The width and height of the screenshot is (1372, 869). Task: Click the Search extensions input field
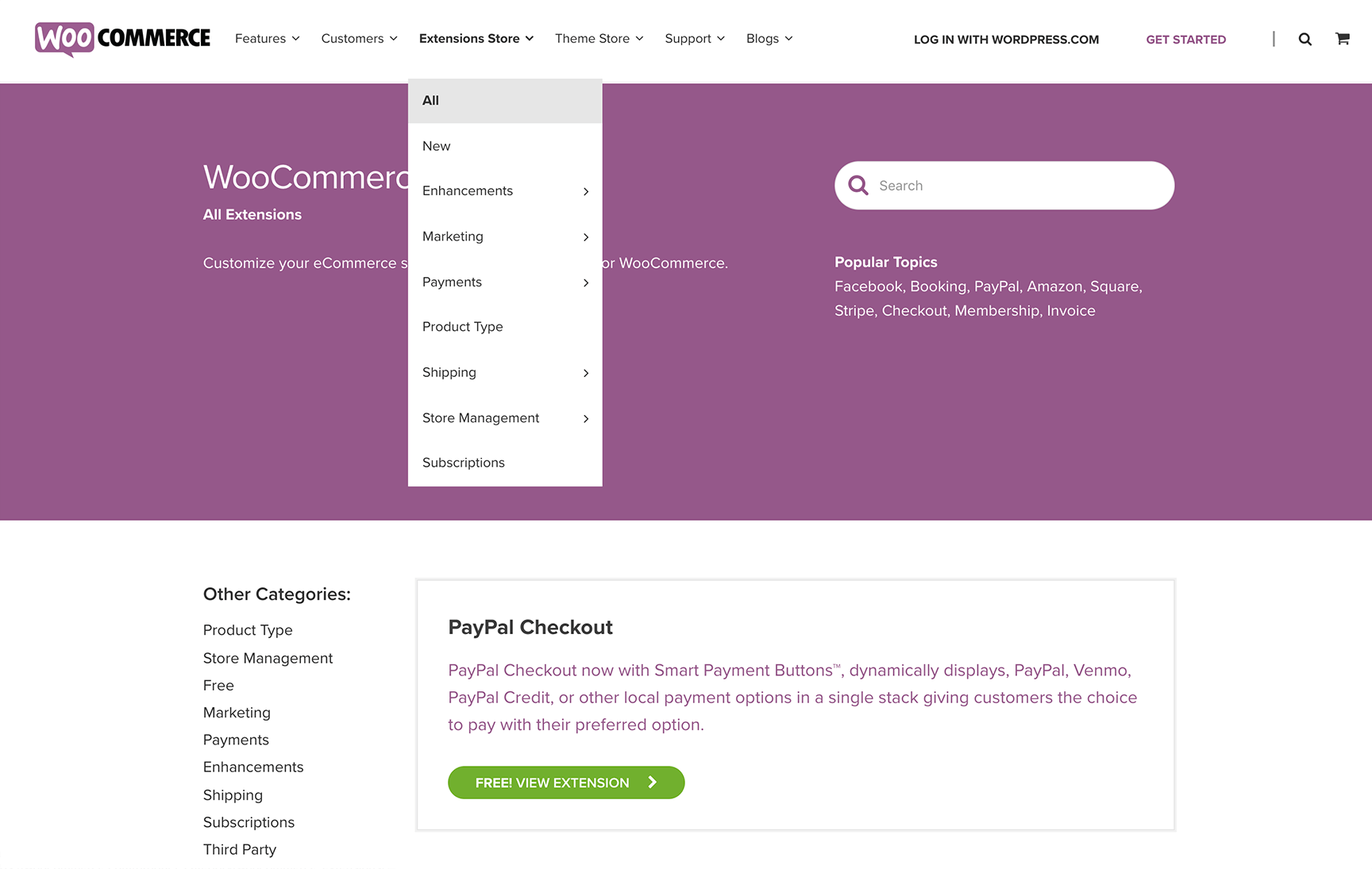1004,186
